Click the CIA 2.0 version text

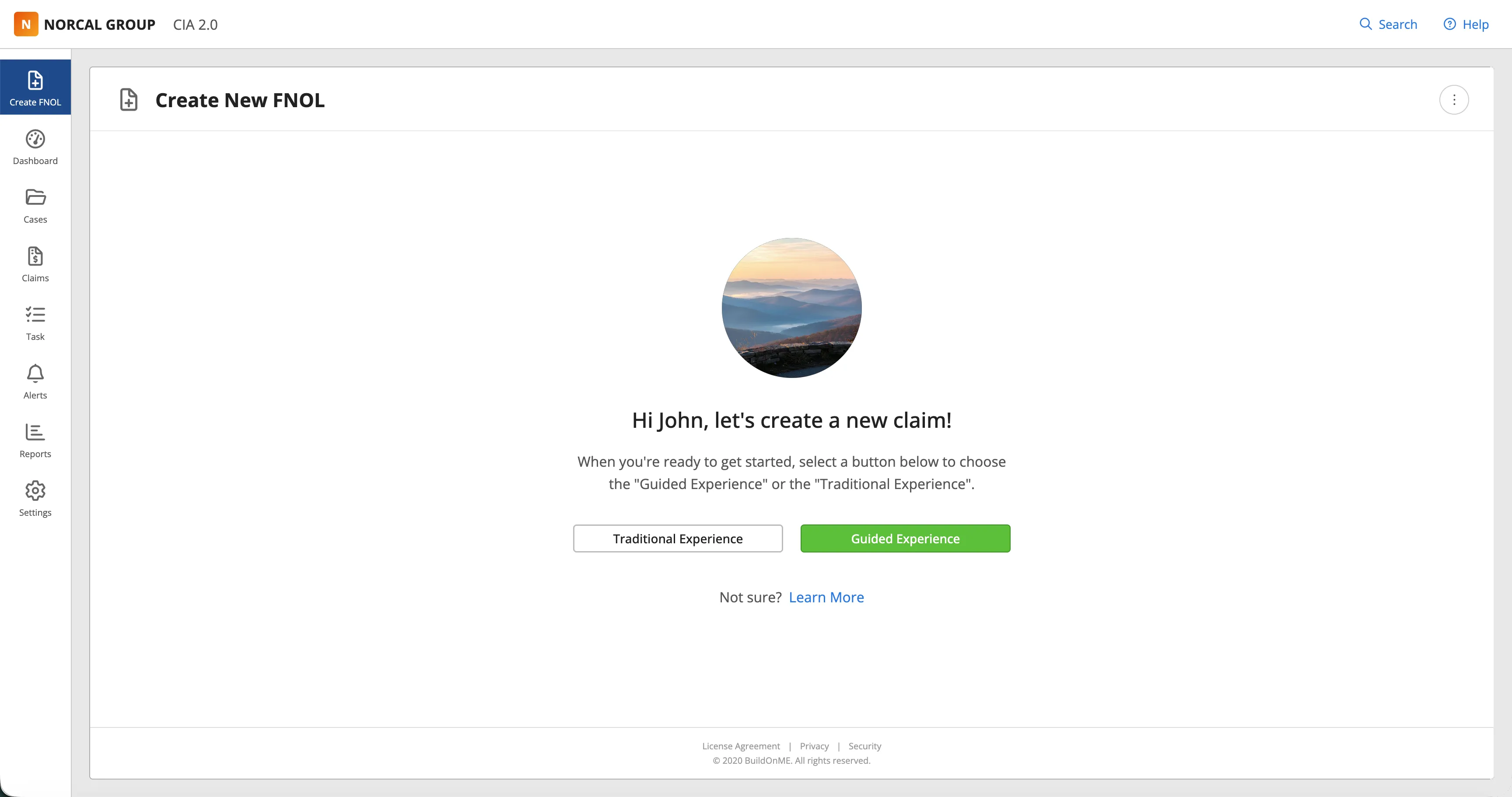[195, 24]
